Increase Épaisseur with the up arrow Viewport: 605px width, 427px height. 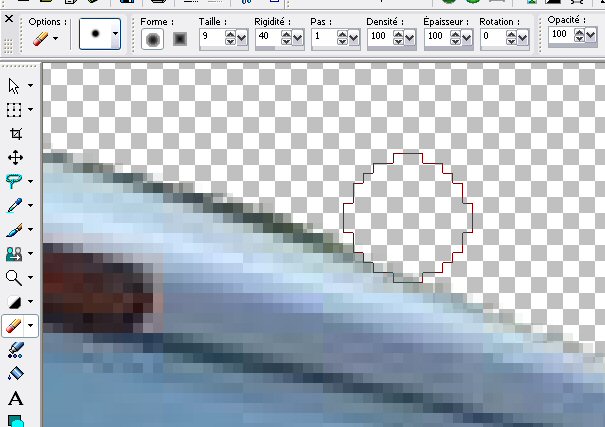tap(455, 34)
